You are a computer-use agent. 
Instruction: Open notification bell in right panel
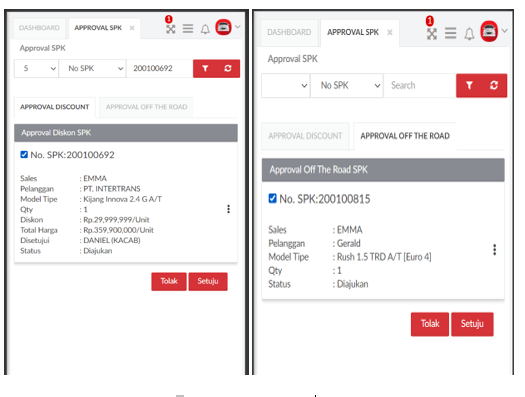coord(469,33)
